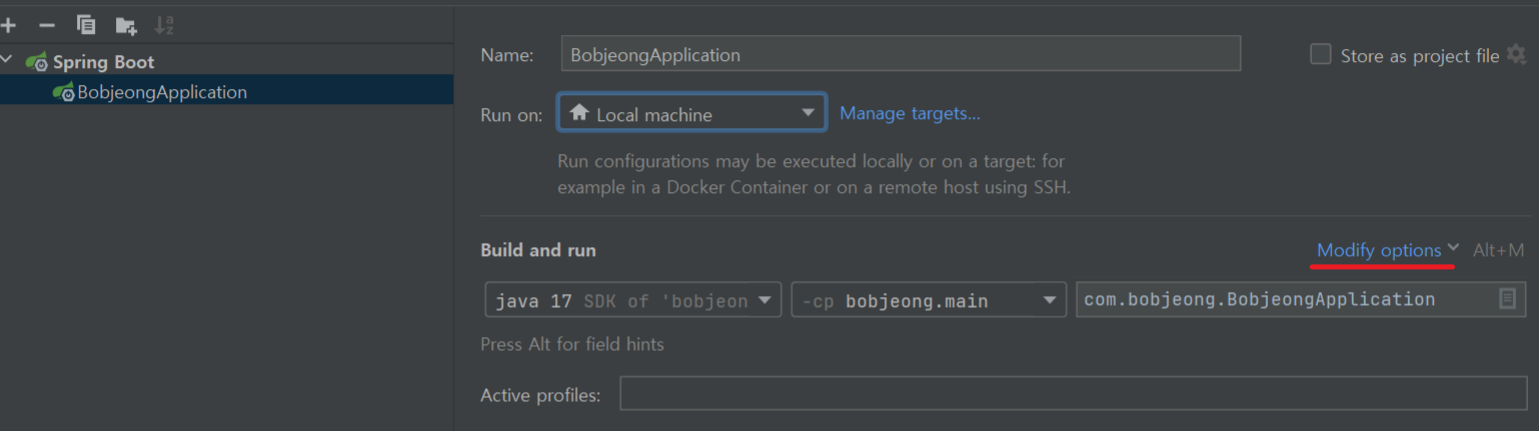Remove the selected configuration
This screenshot has width=1539, height=431.
[47, 25]
